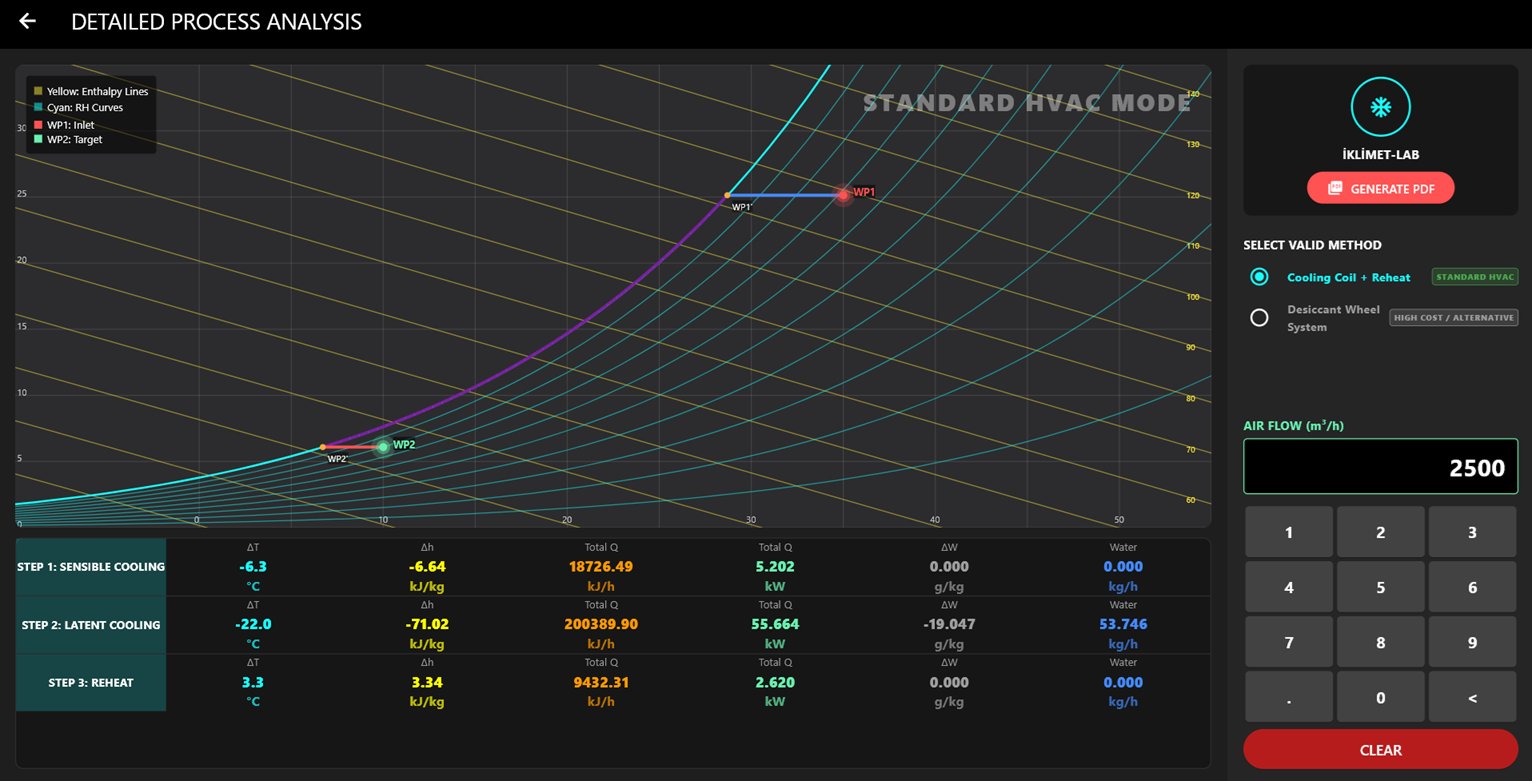Click the Air Flow input field

[1380, 467]
